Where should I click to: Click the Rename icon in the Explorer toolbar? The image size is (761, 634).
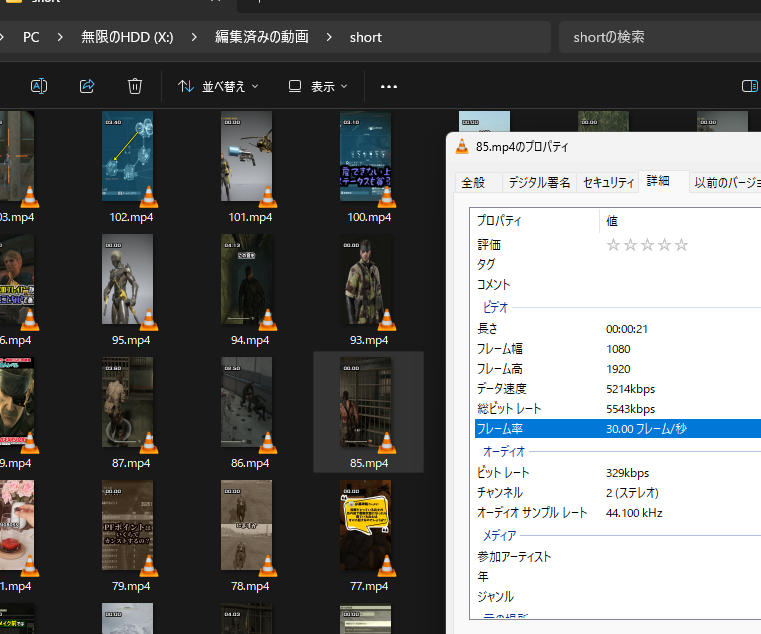39,86
